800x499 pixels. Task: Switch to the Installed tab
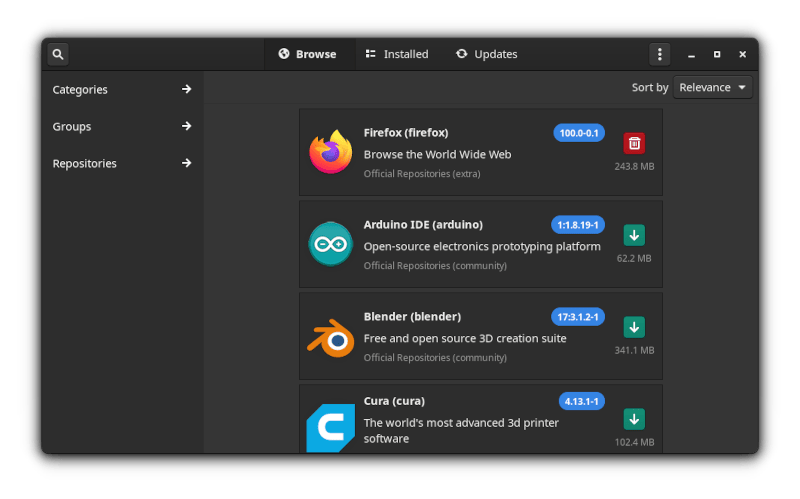397,54
